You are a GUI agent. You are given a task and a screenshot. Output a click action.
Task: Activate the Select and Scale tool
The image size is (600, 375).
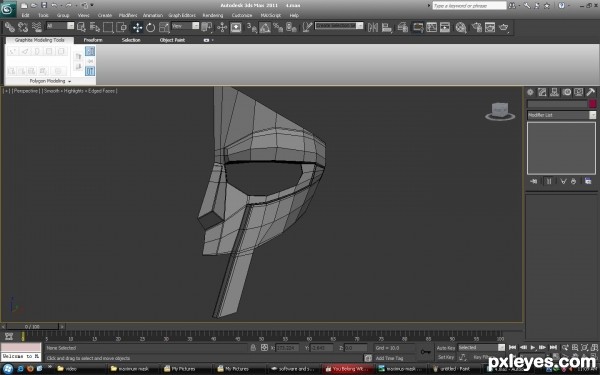click(x=164, y=27)
